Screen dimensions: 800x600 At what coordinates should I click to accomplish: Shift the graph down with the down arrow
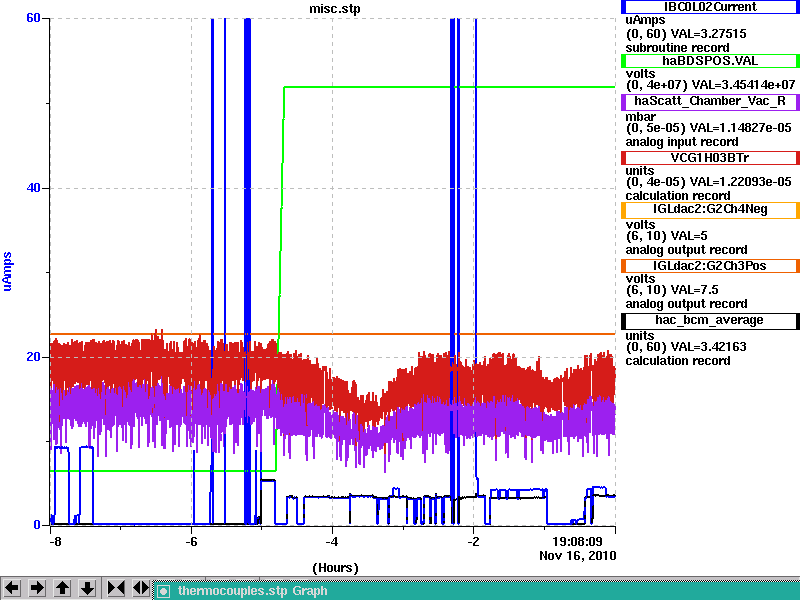[x=87, y=588]
